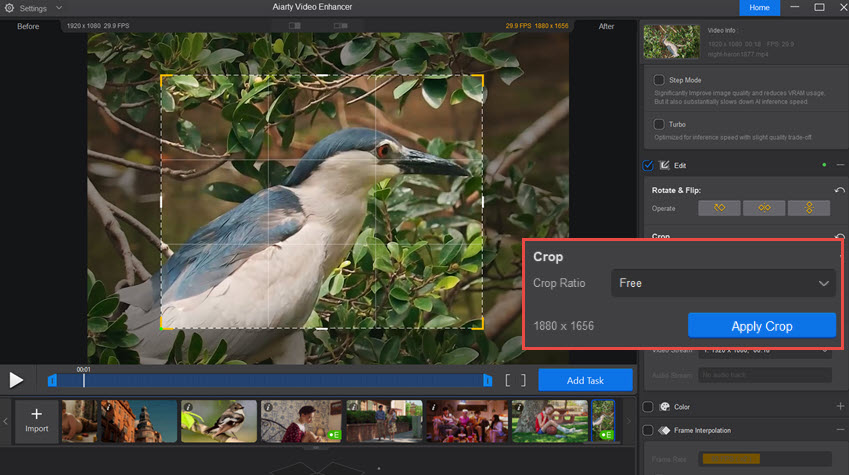This screenshot has width=849, height=475.
Task: Show info for small bird thumbnail
Action: click(x=188, y=407)
